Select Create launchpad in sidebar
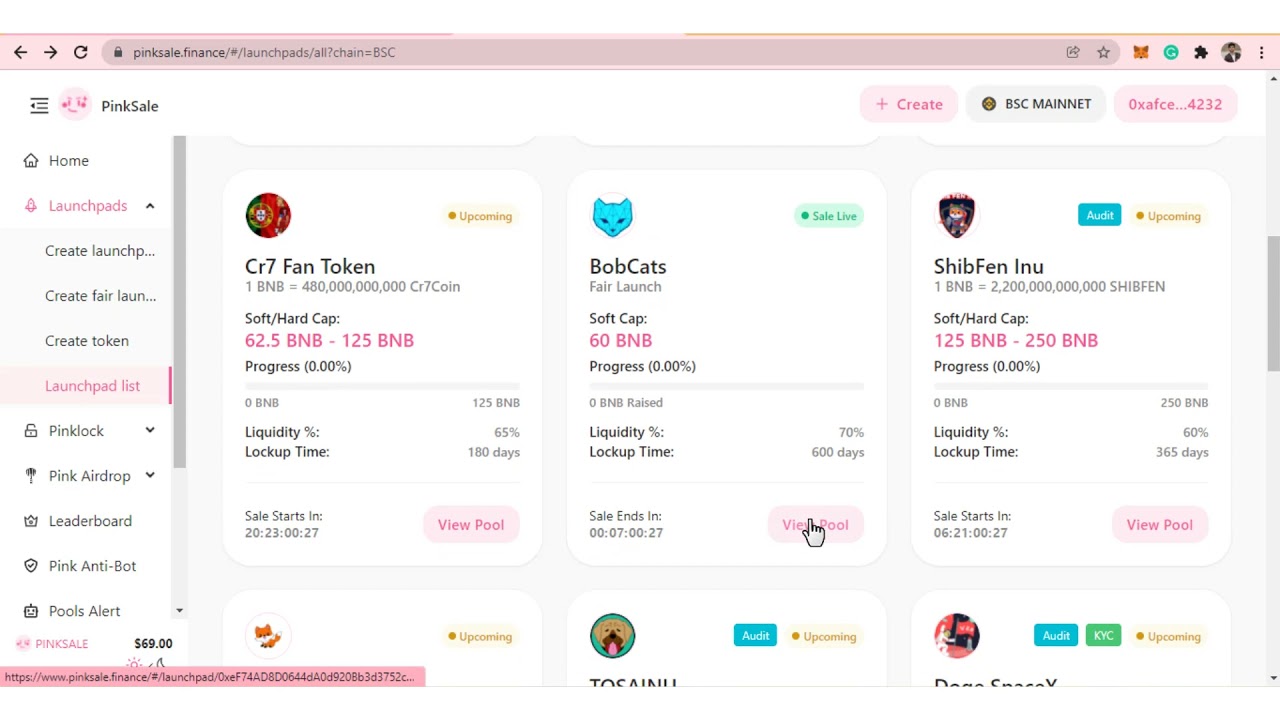 point(100,250)
